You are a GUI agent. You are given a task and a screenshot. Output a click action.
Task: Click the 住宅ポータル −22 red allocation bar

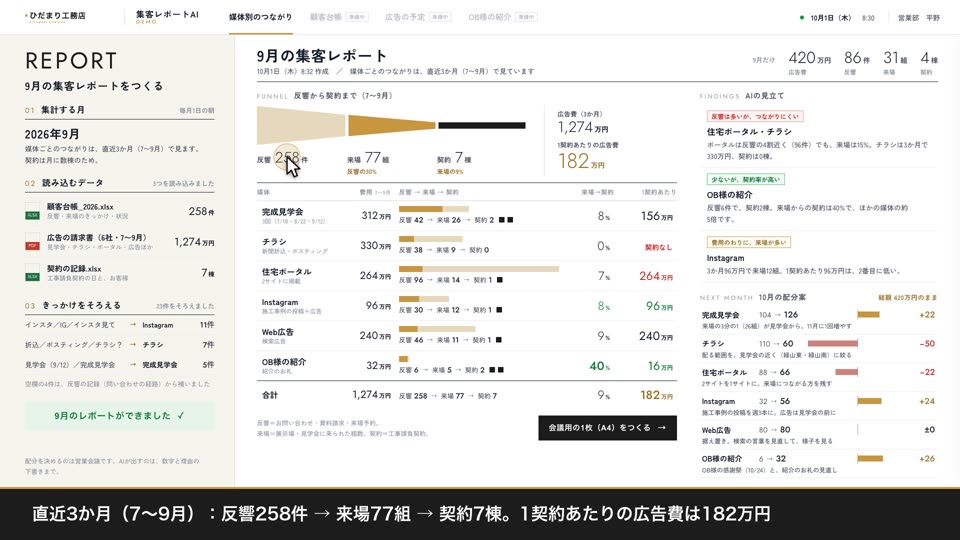coord(846,372)
